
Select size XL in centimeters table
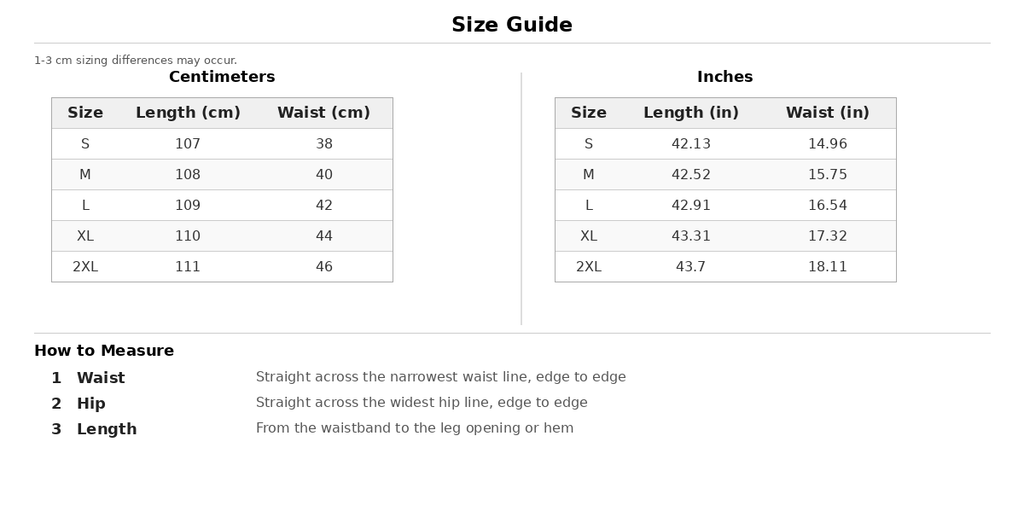pos(222,236)
